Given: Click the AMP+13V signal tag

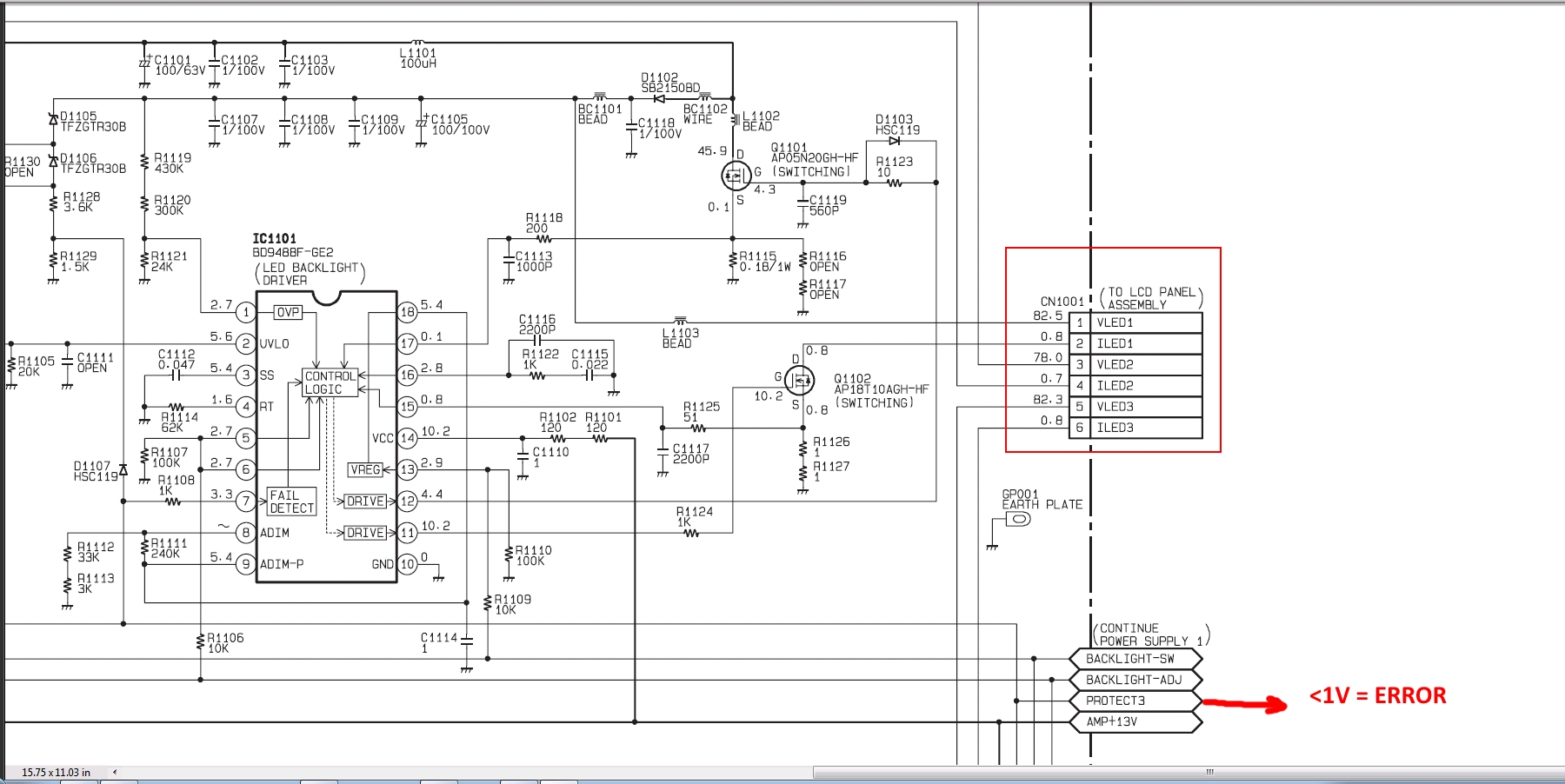Looking at the screenshot, I should [1135, 721].
